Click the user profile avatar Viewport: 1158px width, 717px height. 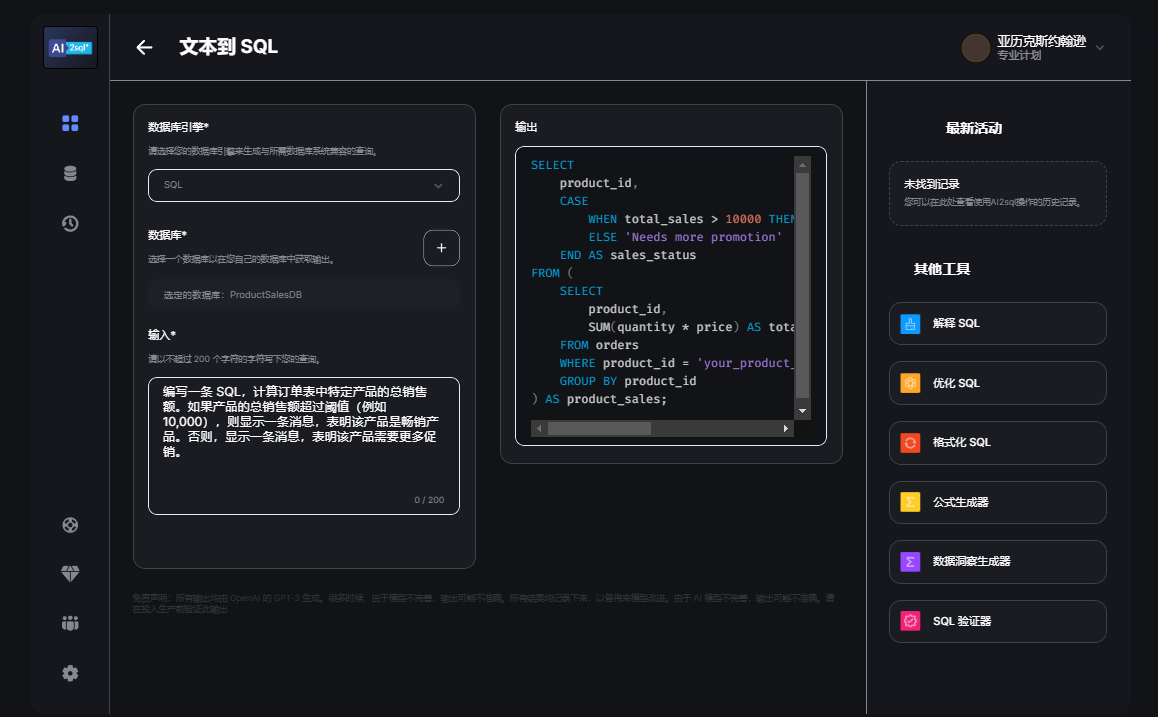pos(976,48)
